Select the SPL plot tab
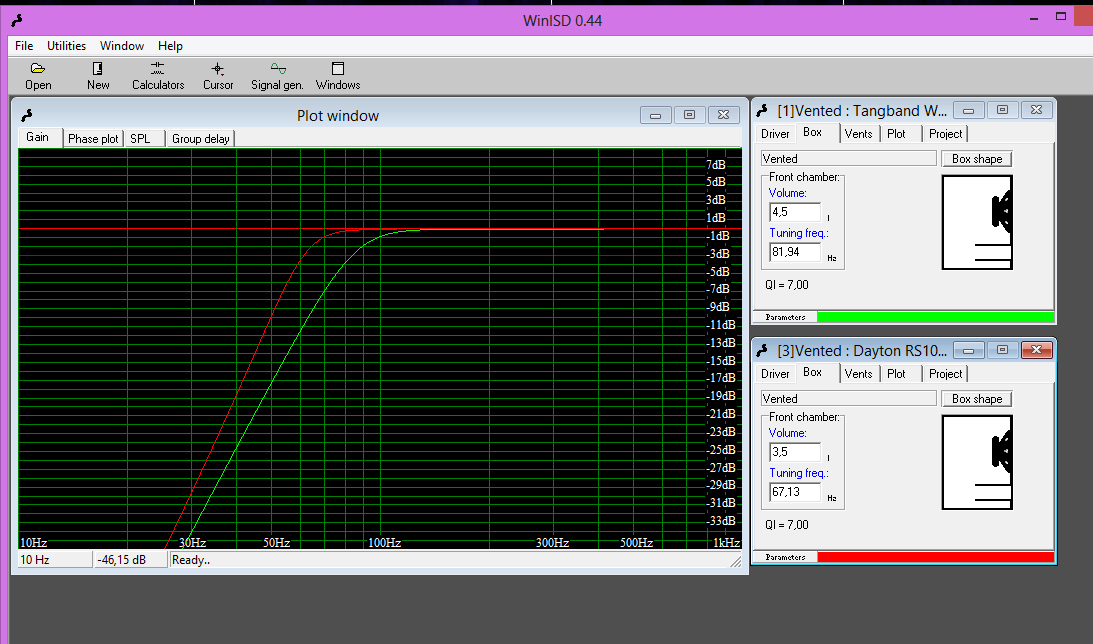 pos(140,139)
